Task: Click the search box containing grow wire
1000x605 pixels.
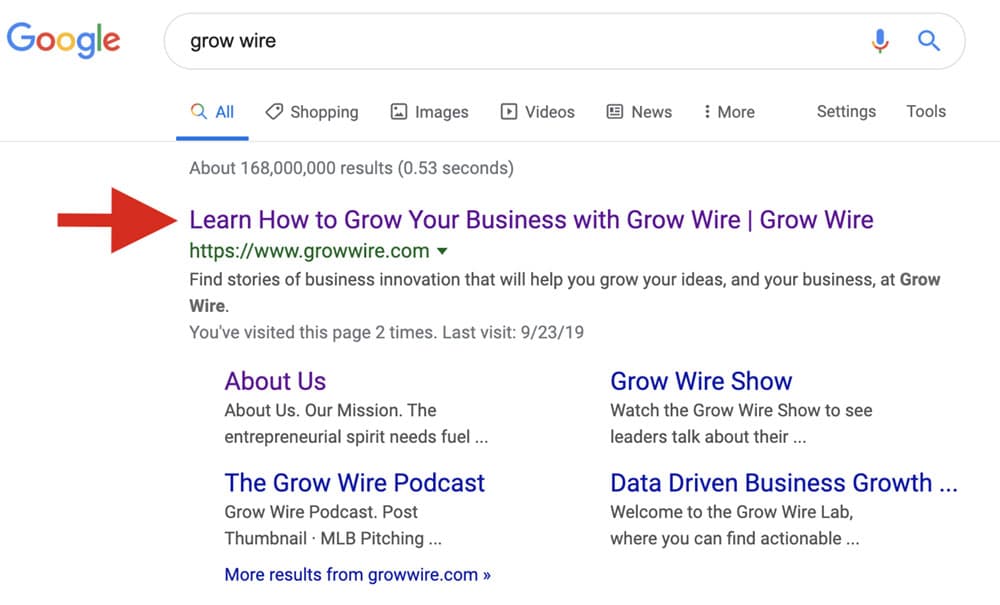Action: (x=564, y=41)
